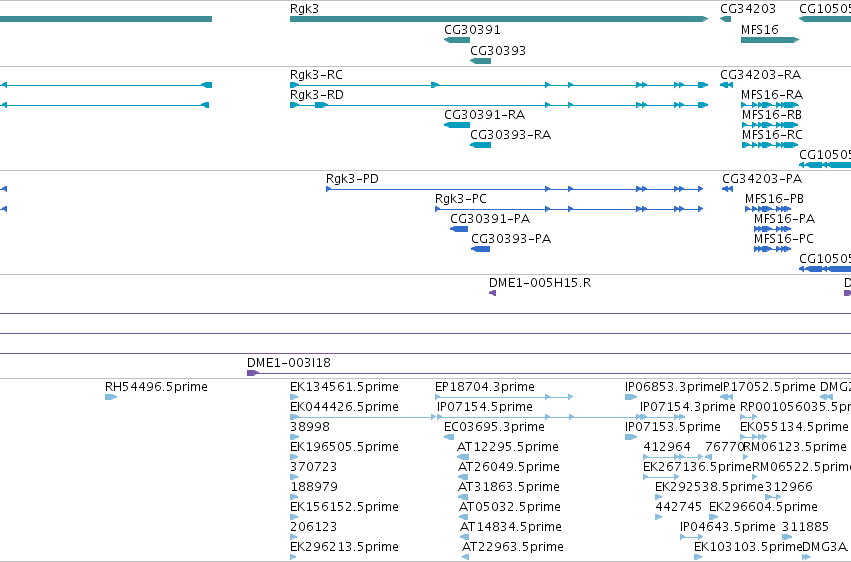Select the 206123 label
The image size is (851, 562).
pos(314,528)
